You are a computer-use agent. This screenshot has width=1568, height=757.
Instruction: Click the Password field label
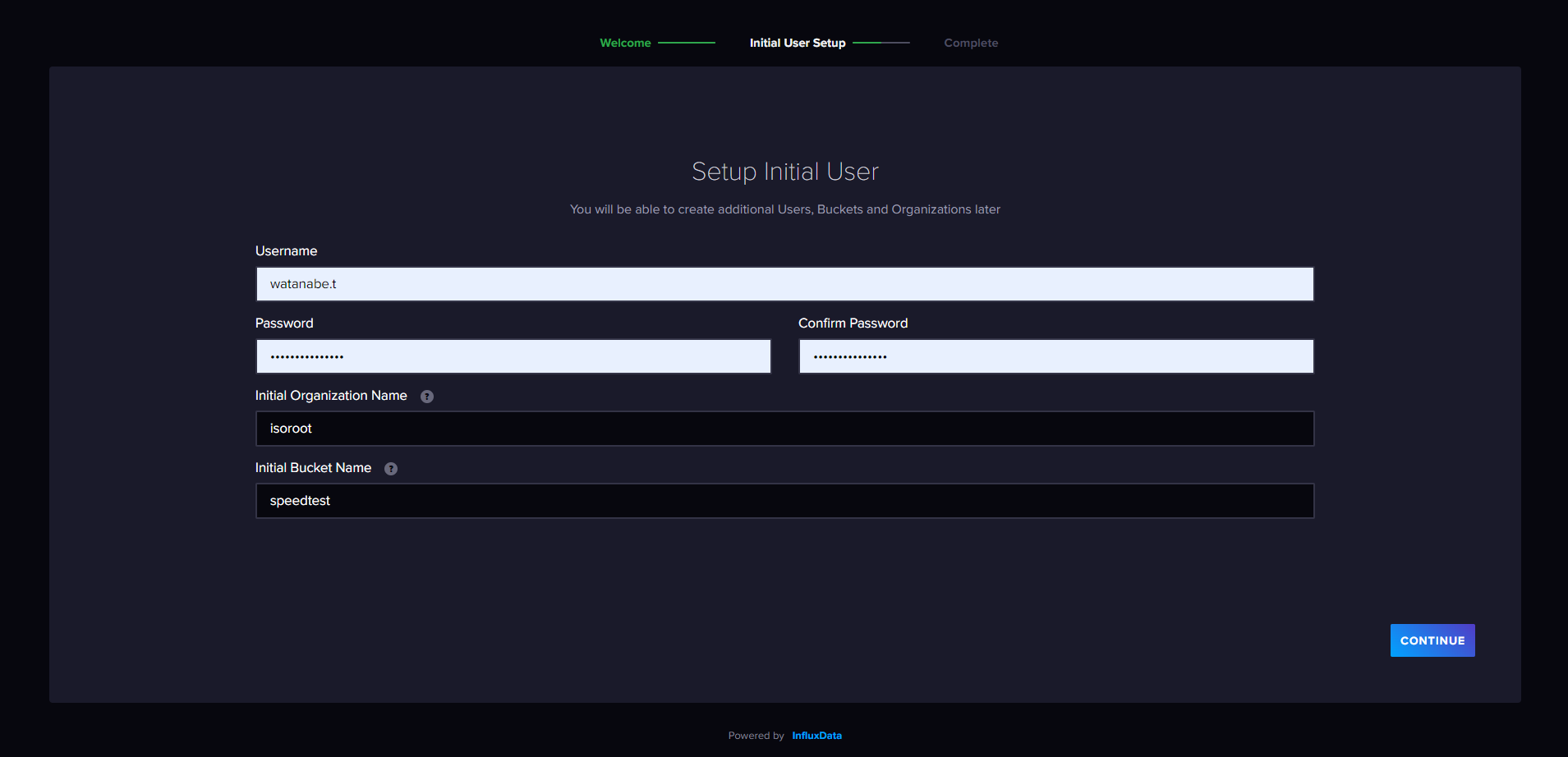pyautogui.click(x=283, y=323)
